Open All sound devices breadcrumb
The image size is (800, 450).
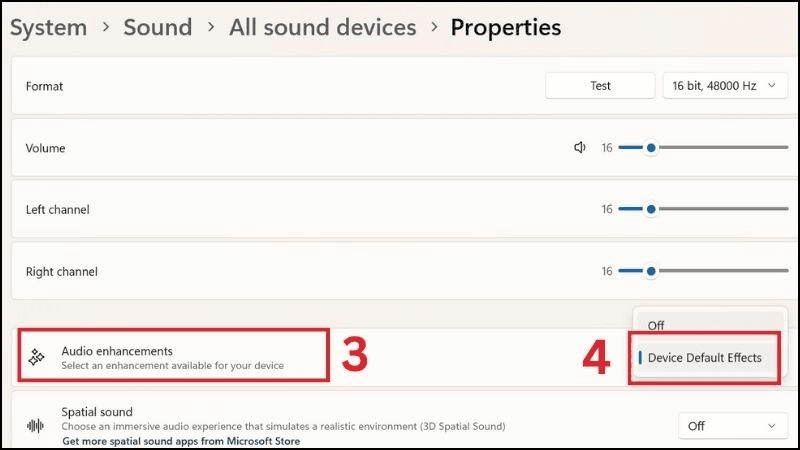point(322,27)
